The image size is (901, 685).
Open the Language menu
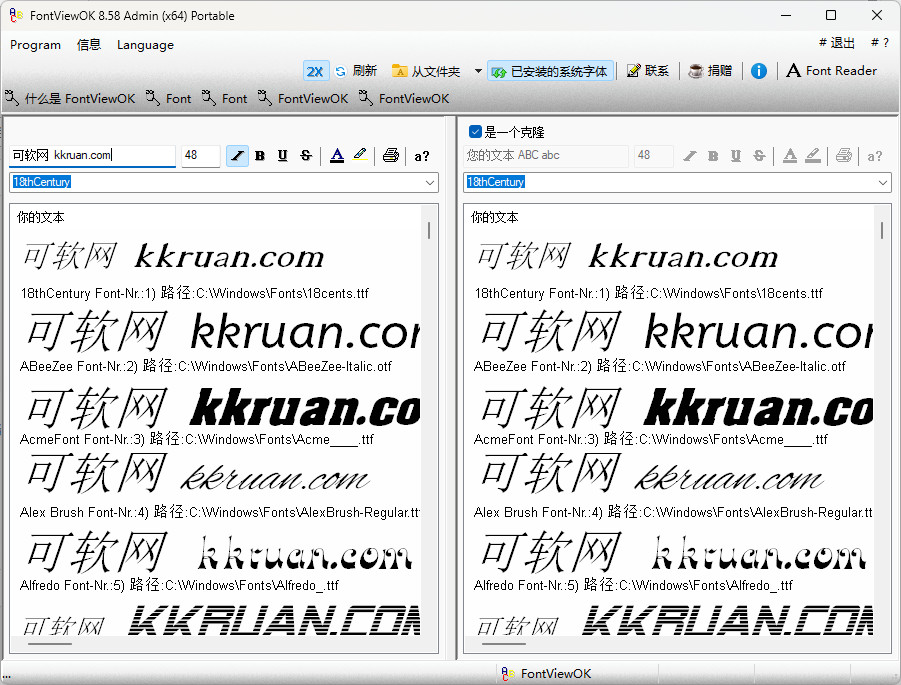tap(145, 45)
